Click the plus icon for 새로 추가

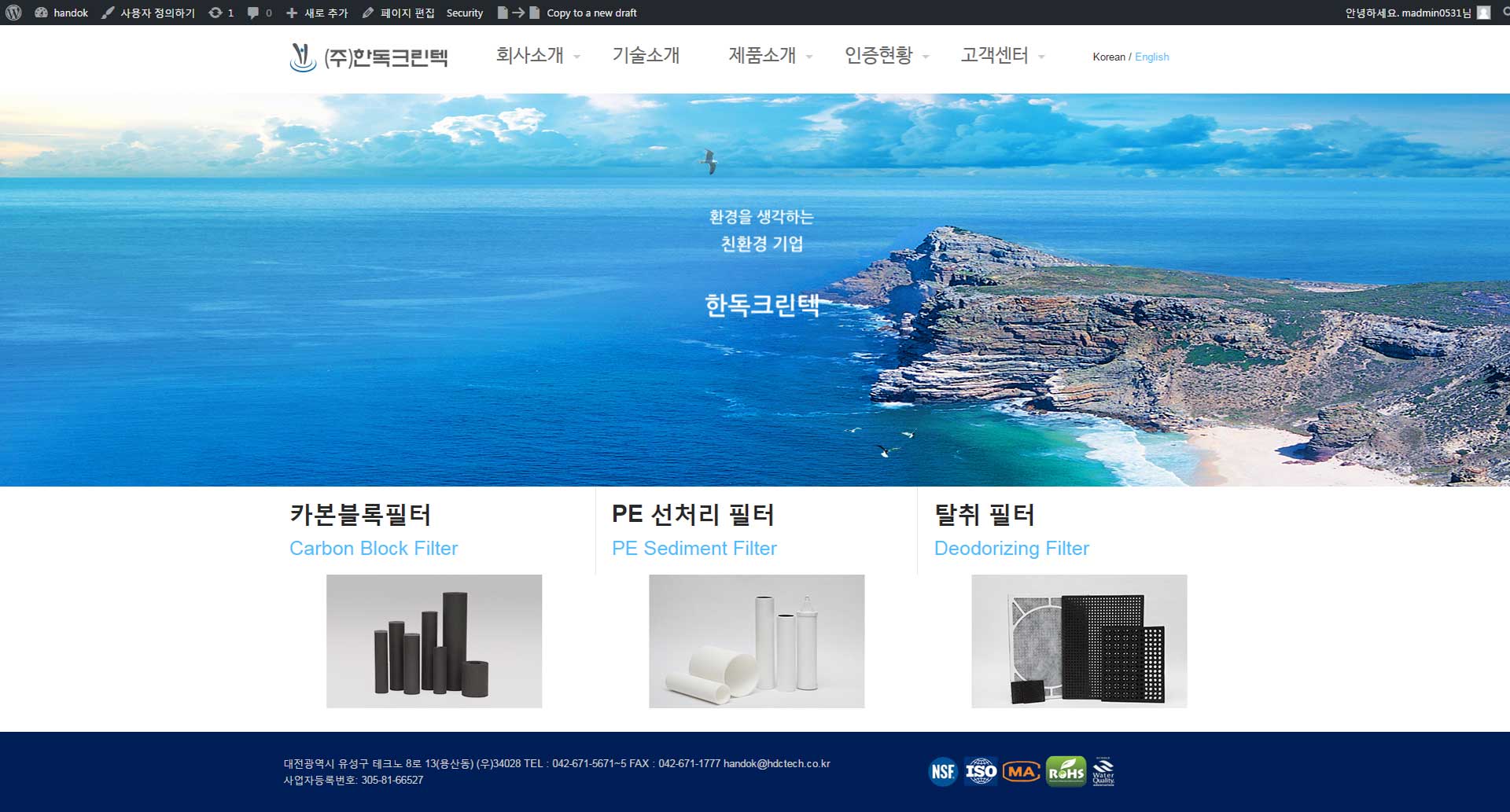(x=292, y=13)
